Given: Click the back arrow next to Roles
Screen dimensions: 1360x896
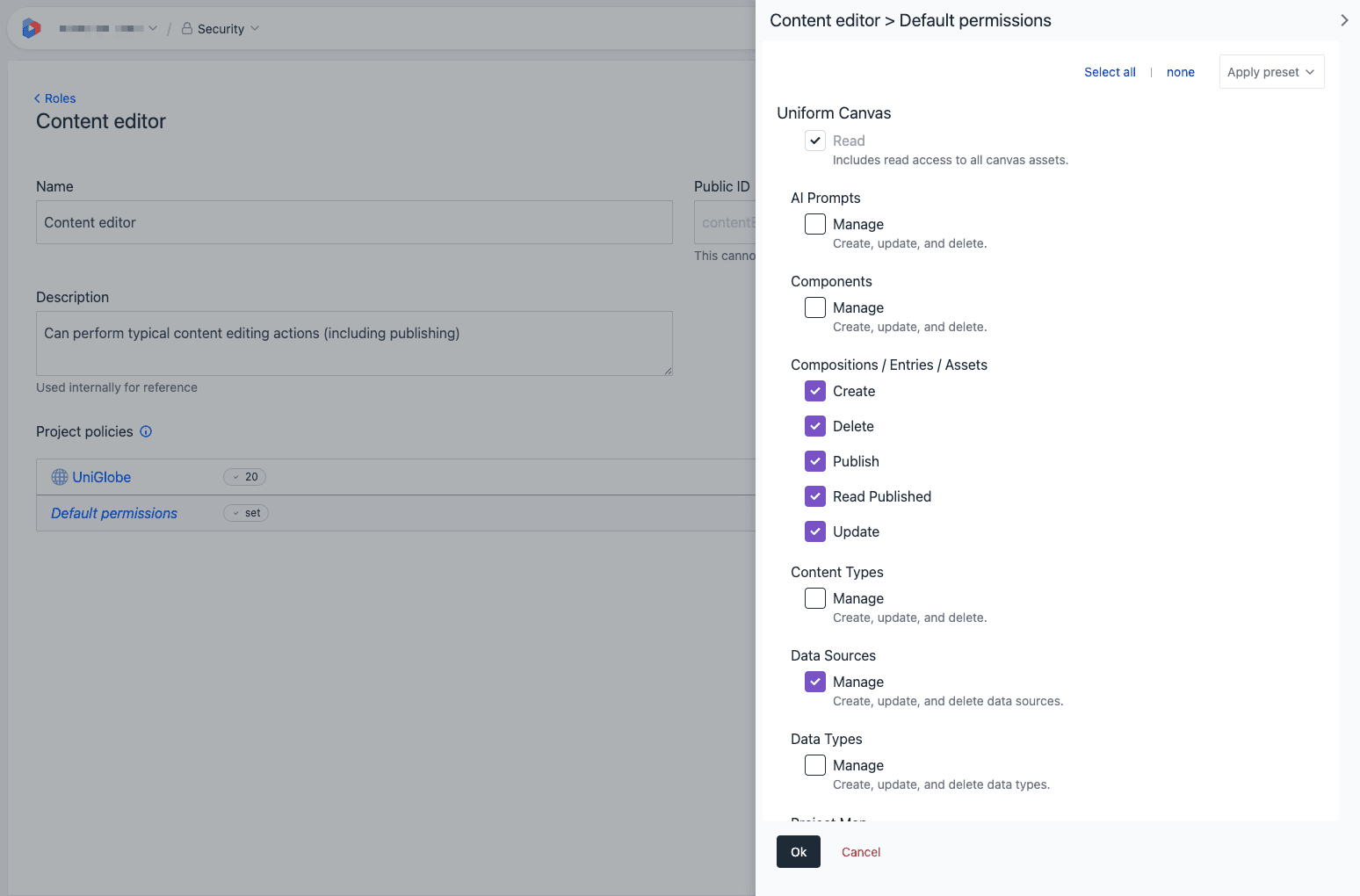Looking at the screenshot, I should click(36, 98).
